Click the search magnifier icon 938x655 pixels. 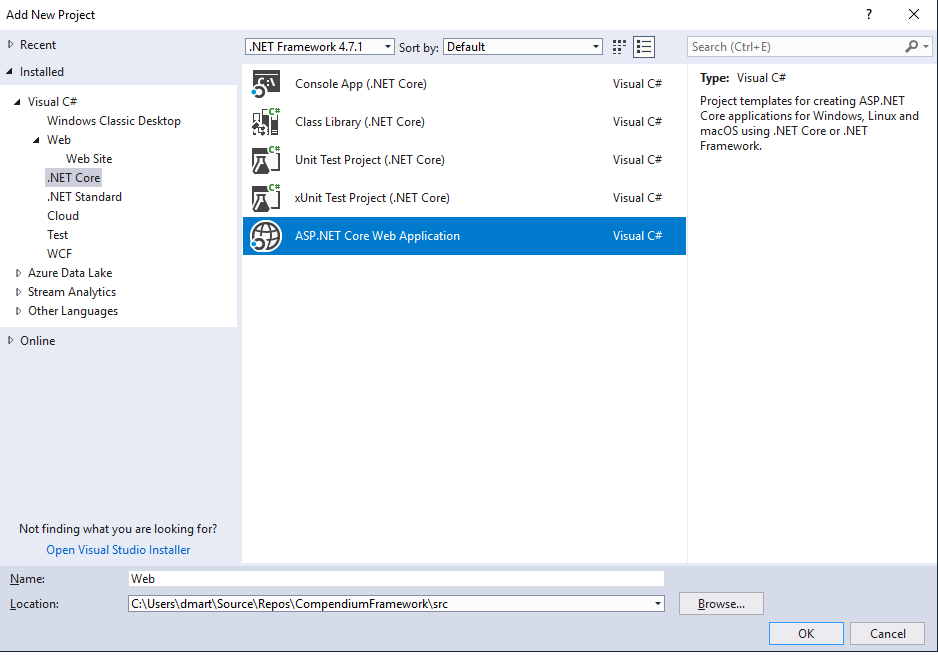912,46
